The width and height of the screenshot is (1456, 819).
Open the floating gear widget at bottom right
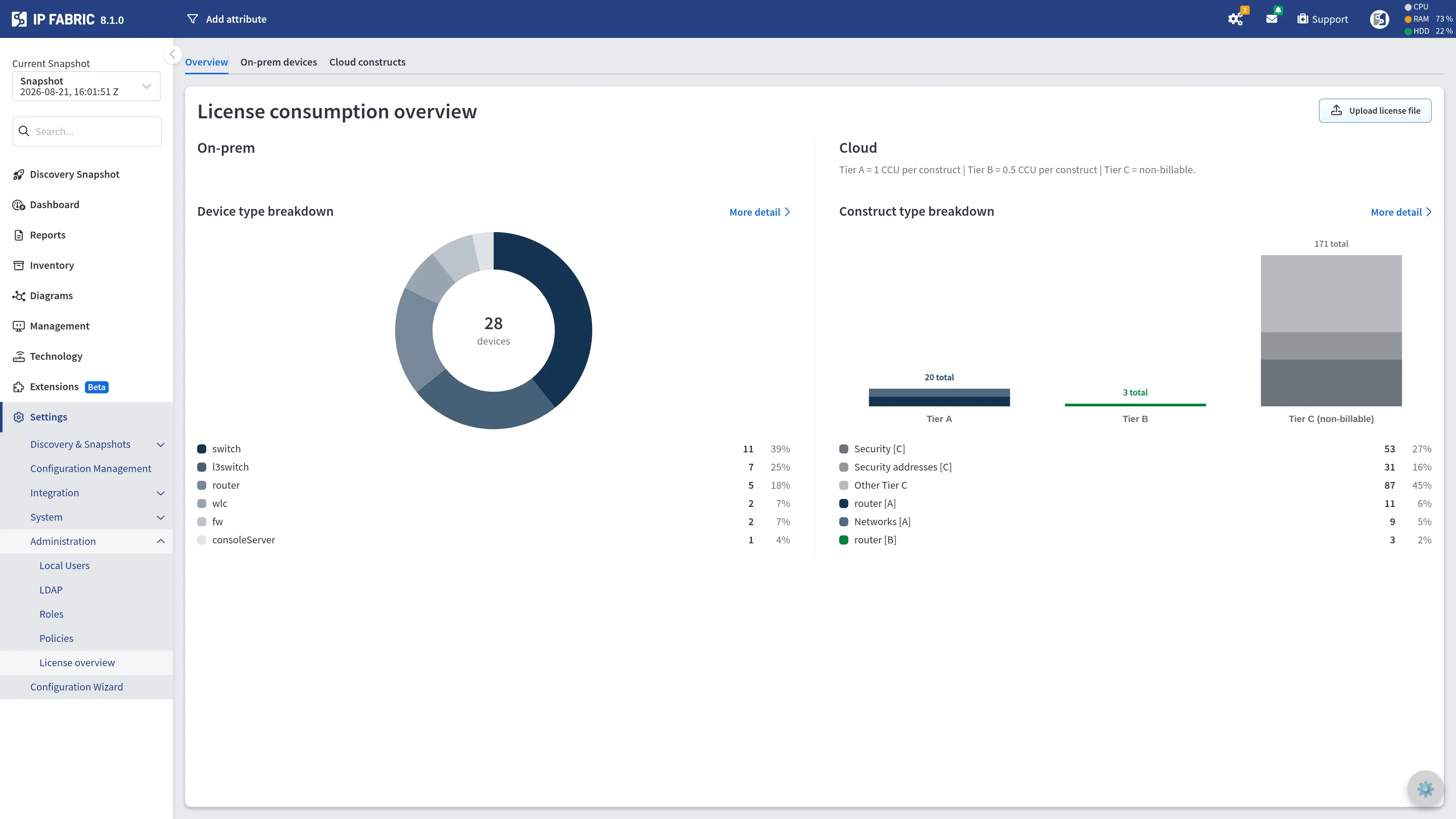point(1425,789)
